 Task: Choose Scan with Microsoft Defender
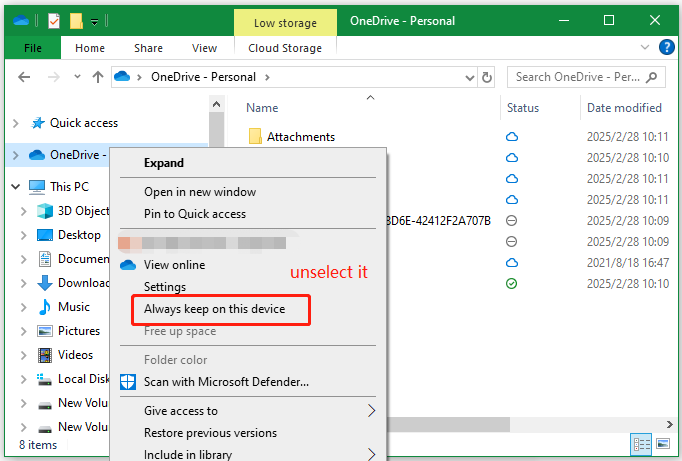click(226, 382)
